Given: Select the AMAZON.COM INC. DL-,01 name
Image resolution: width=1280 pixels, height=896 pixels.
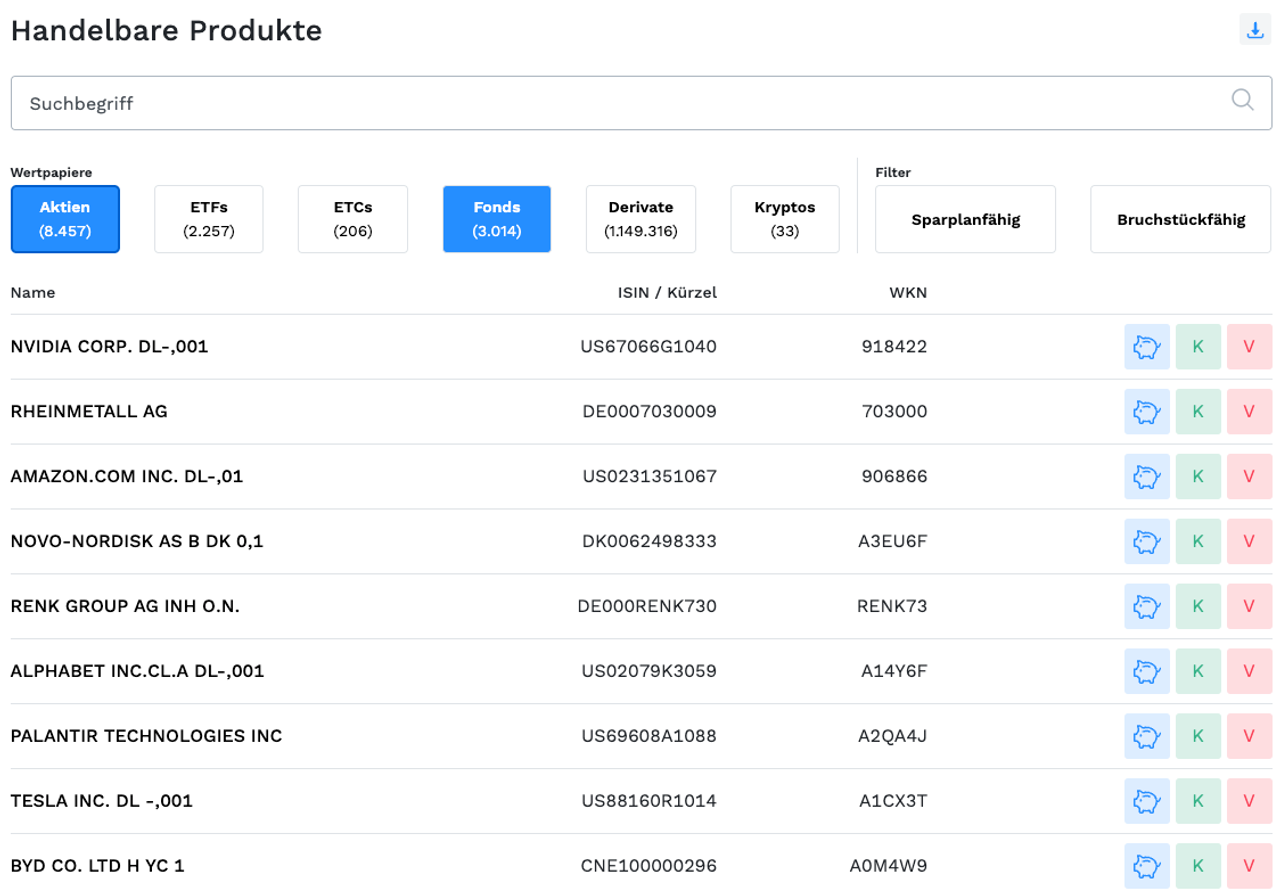Looking at the screenshot, I should click(127, 477).
